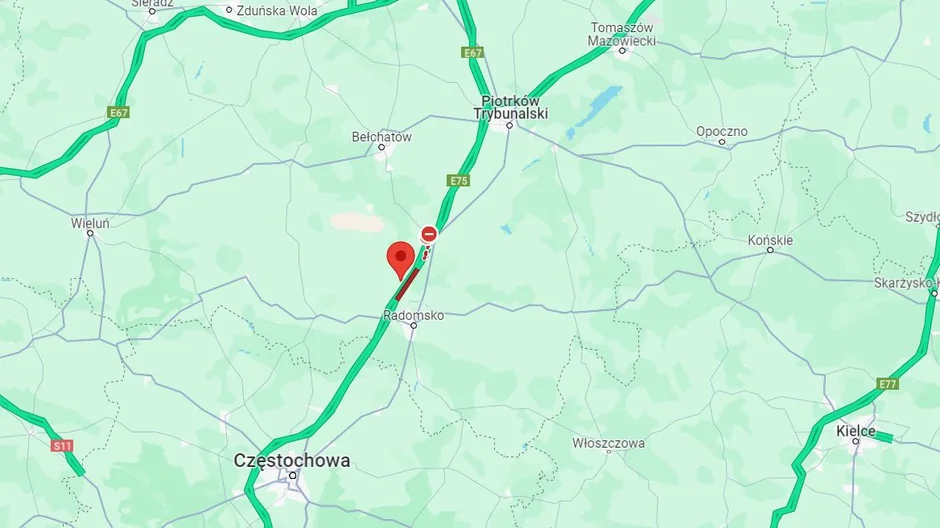
Task: Click the E67 badge on western highway
Action: click(x=118, y=113)
